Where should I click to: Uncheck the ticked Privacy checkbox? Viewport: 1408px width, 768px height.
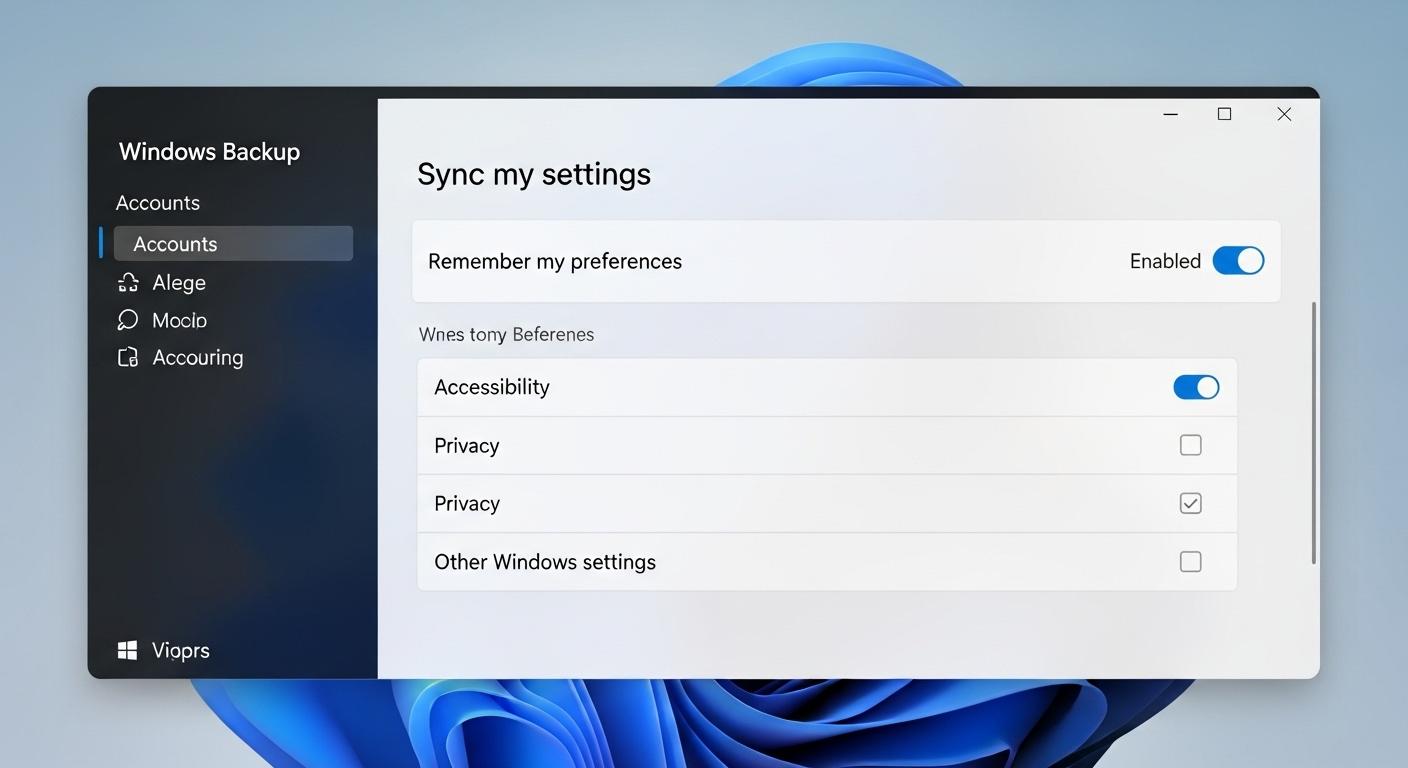1190,503
